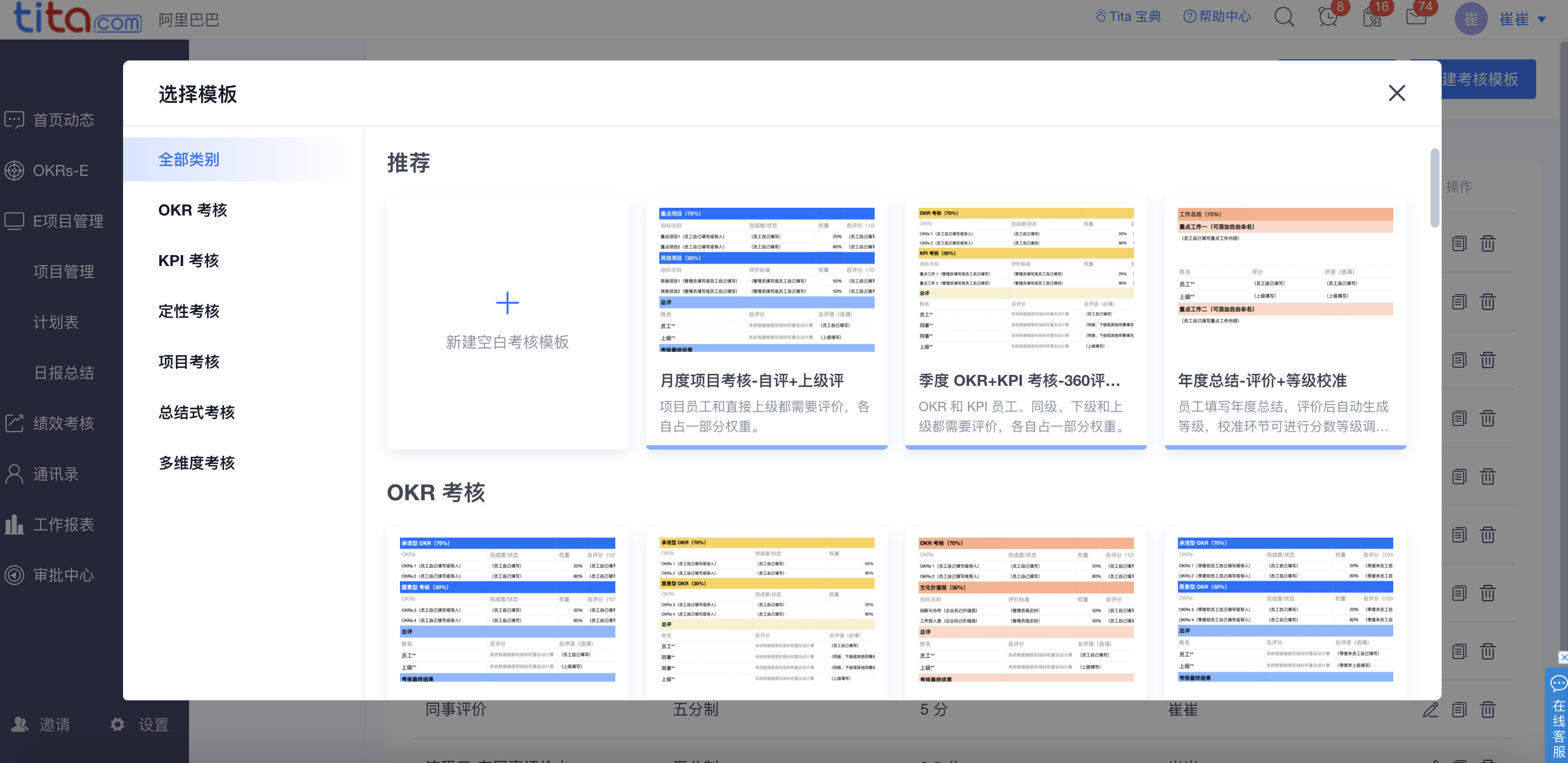Choose the first blue 承诺型 OKR template
The height and width of the screenshot is (763, 1568).
[x=507, y=610]
